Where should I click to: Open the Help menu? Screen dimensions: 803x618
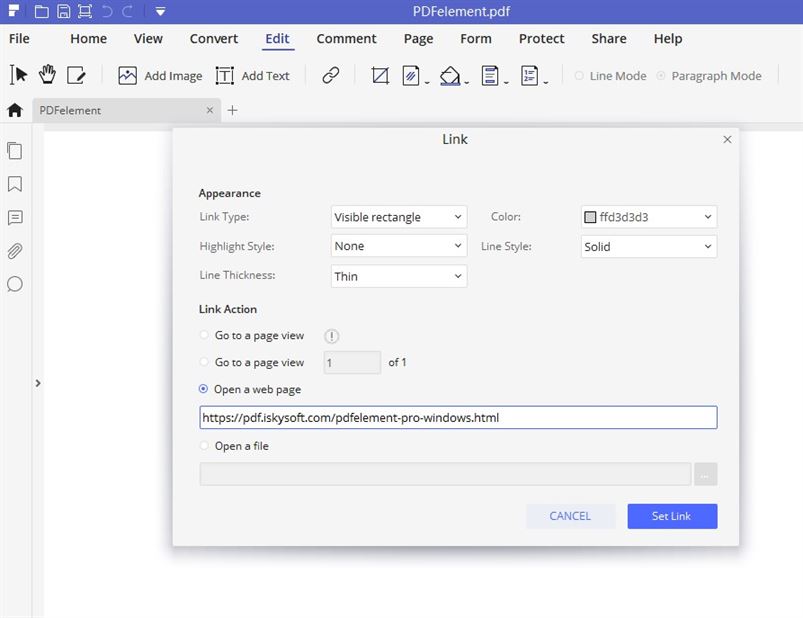point(668,39)
